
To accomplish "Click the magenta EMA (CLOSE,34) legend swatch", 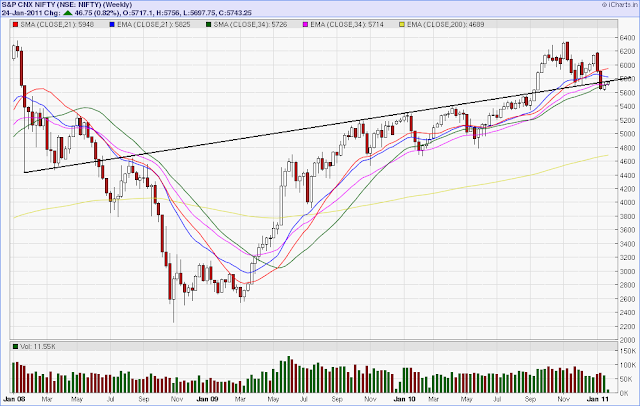I will 305,24.
